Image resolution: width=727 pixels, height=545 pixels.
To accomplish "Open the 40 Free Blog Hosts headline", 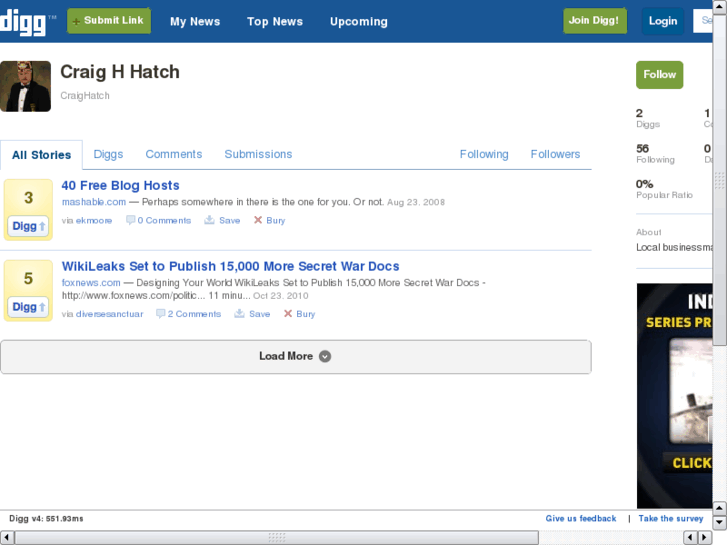I will (121, 186).
